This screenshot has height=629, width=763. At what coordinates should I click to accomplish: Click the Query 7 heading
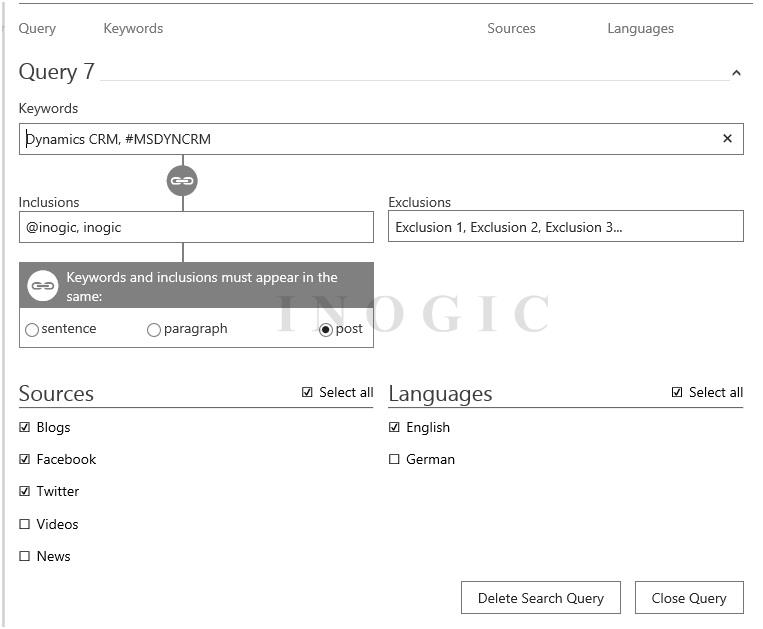pyautogui.click(x=56, y=72)
